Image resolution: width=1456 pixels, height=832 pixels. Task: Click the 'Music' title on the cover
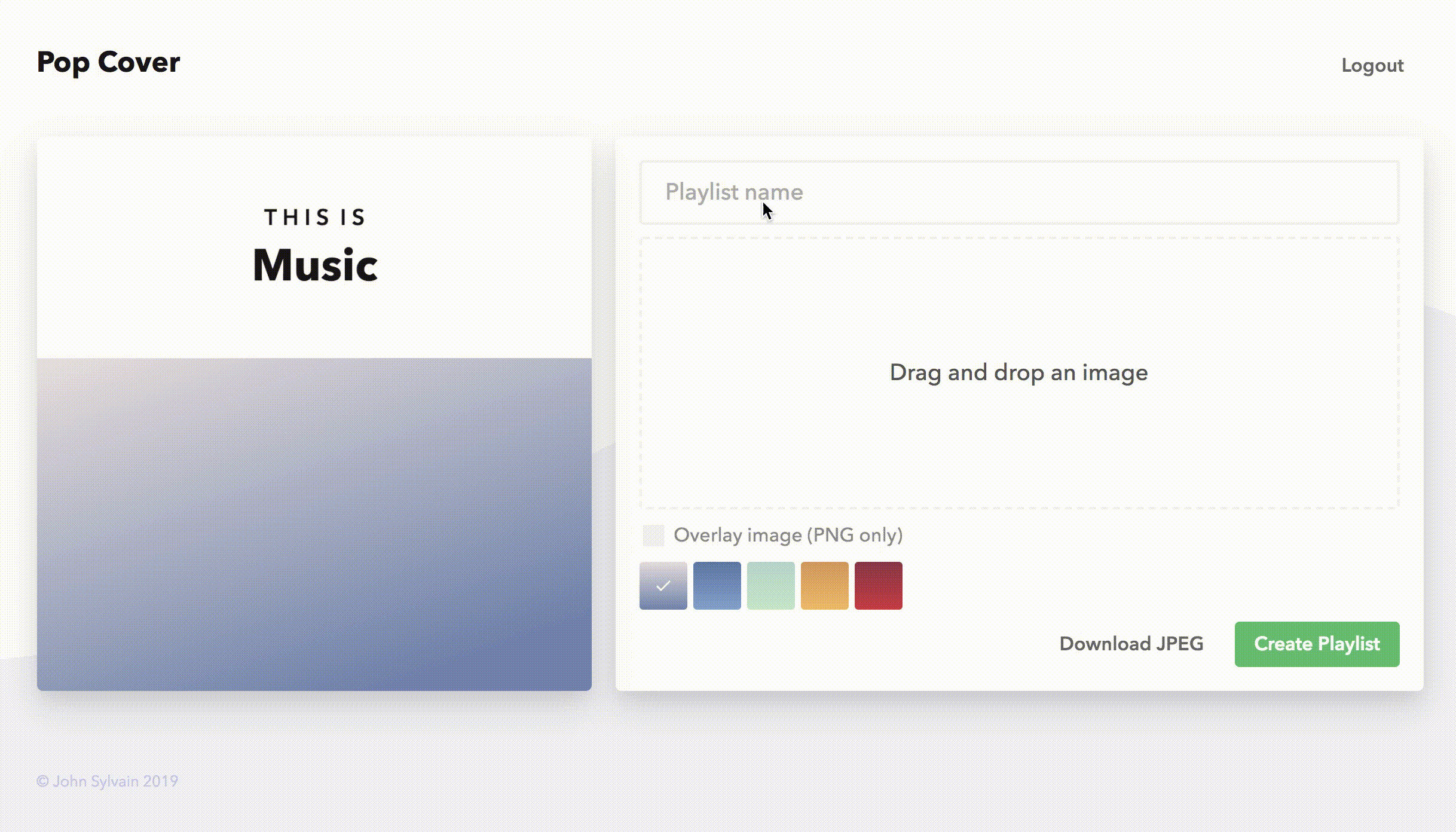pyautogui.click(x=315, y=265)
